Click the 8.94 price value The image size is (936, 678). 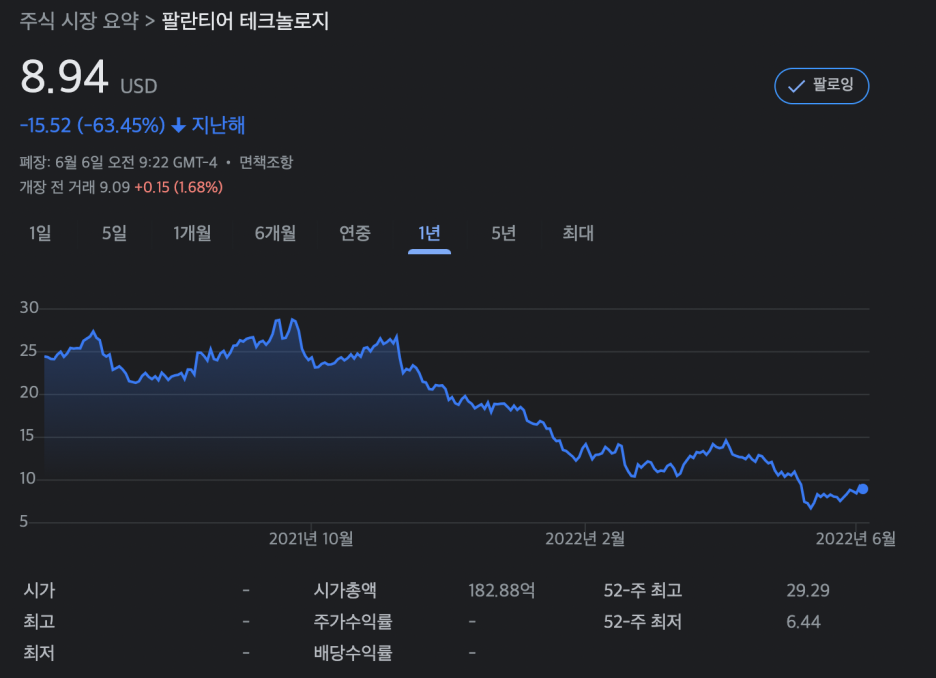(64, 77)
